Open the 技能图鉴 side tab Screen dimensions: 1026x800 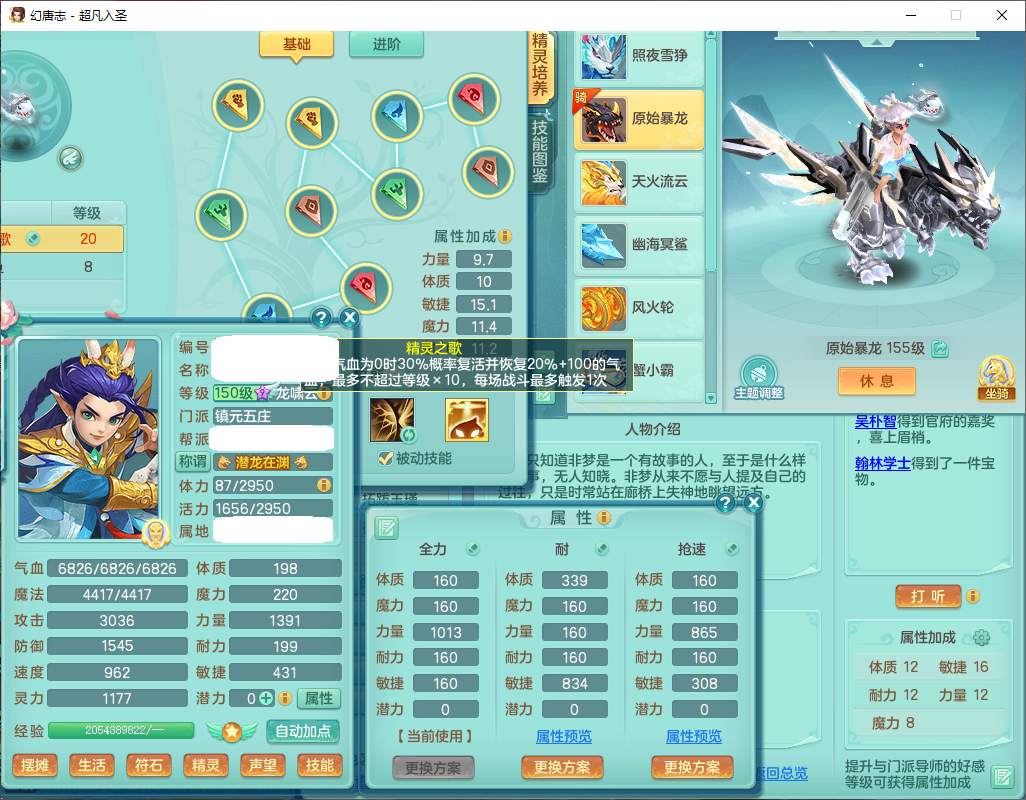pyautogui.click(x=540, y=155)
